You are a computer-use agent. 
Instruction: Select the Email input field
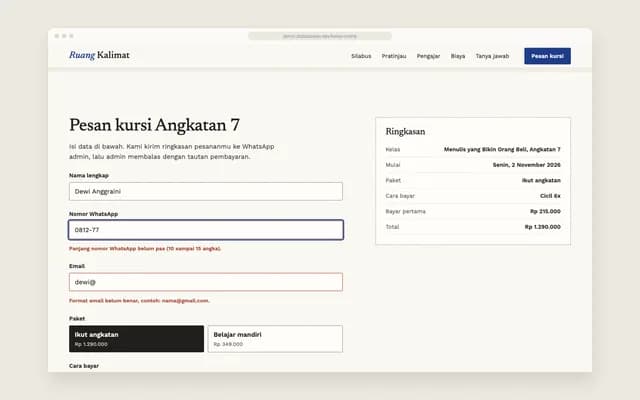[206, 282]
